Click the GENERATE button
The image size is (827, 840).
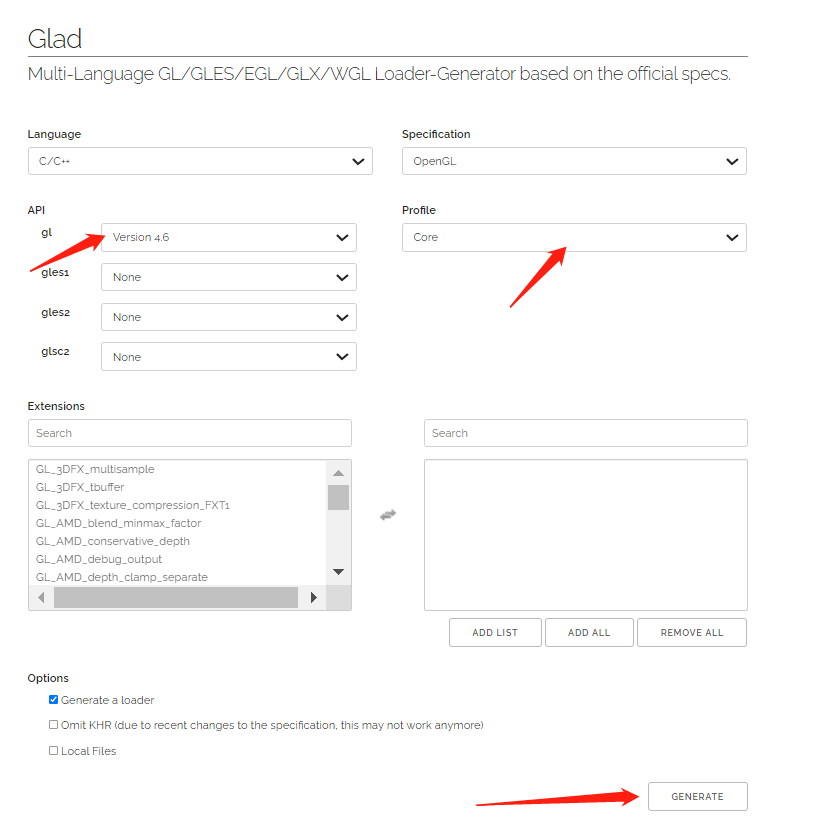click(x=697, y=797)
